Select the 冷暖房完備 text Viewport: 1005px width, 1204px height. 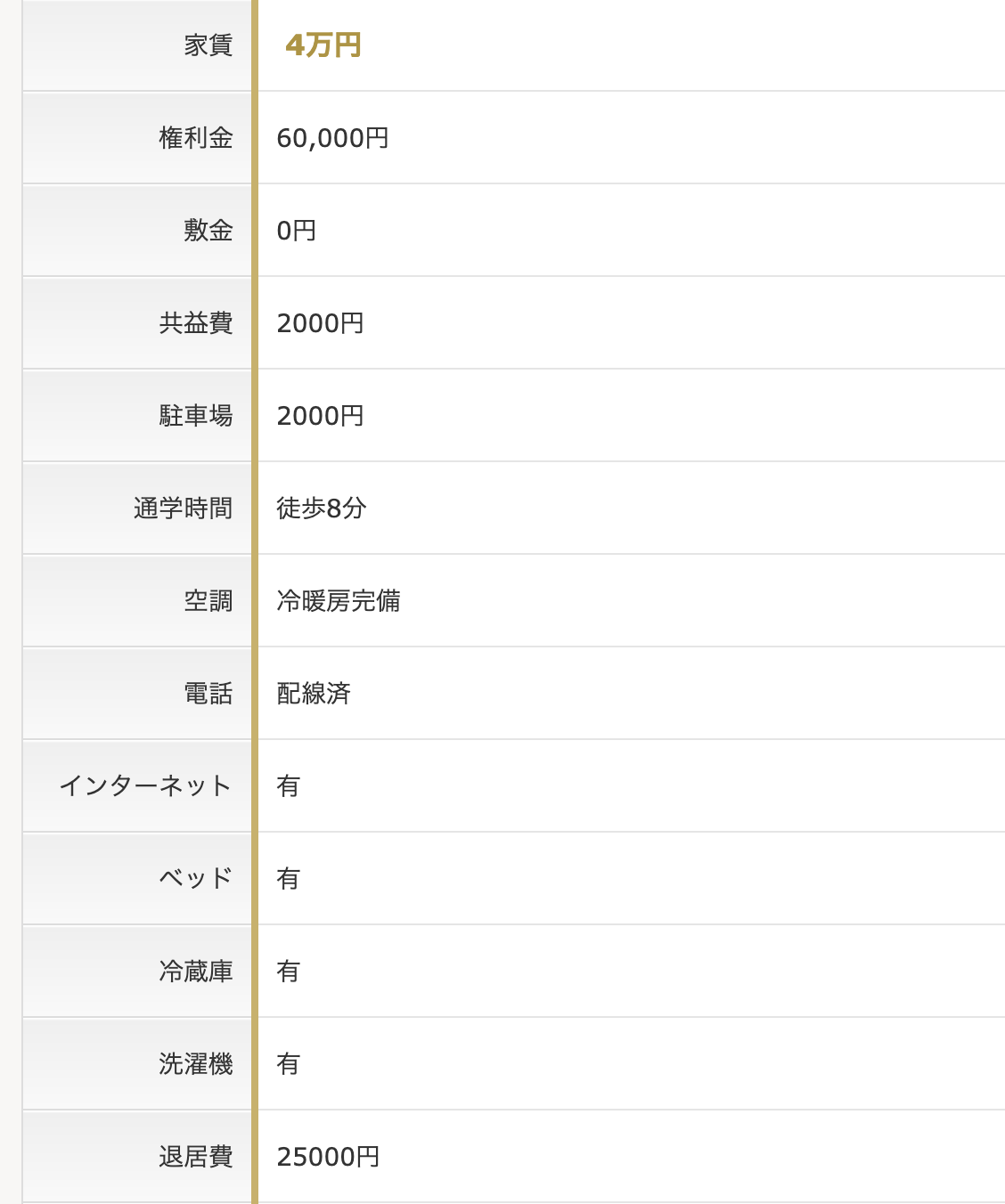[338, 601]
